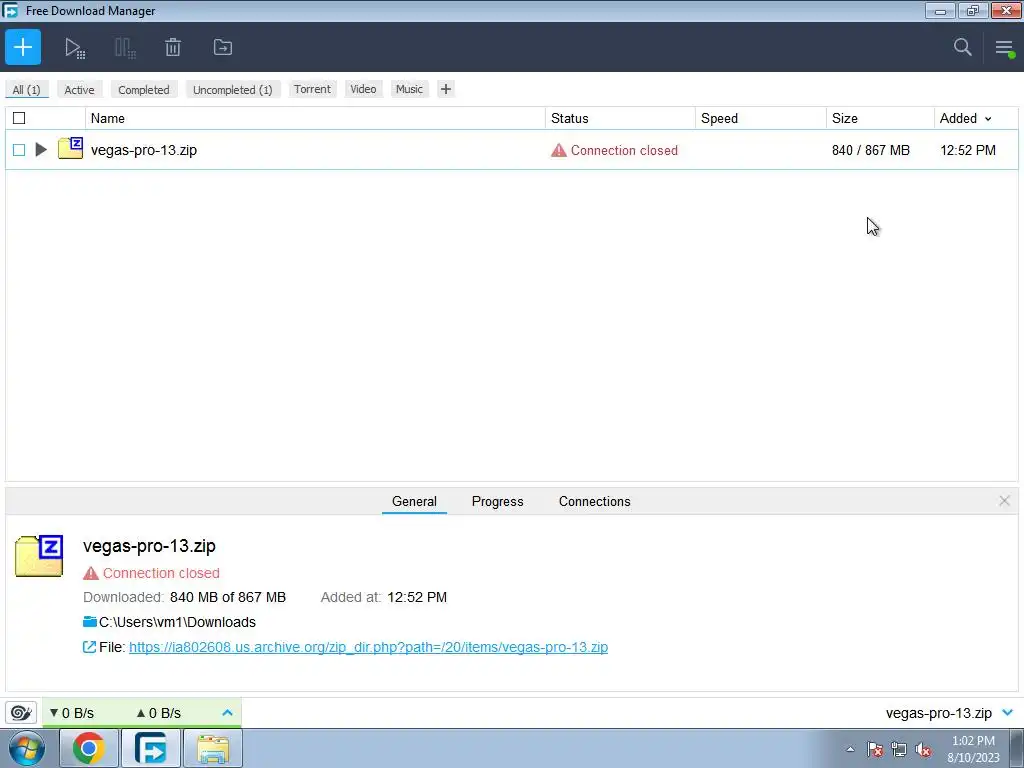The width and height of the screenshot is (1024, 768).
Task: Sort by Name column
Action: tap(315, 118)
